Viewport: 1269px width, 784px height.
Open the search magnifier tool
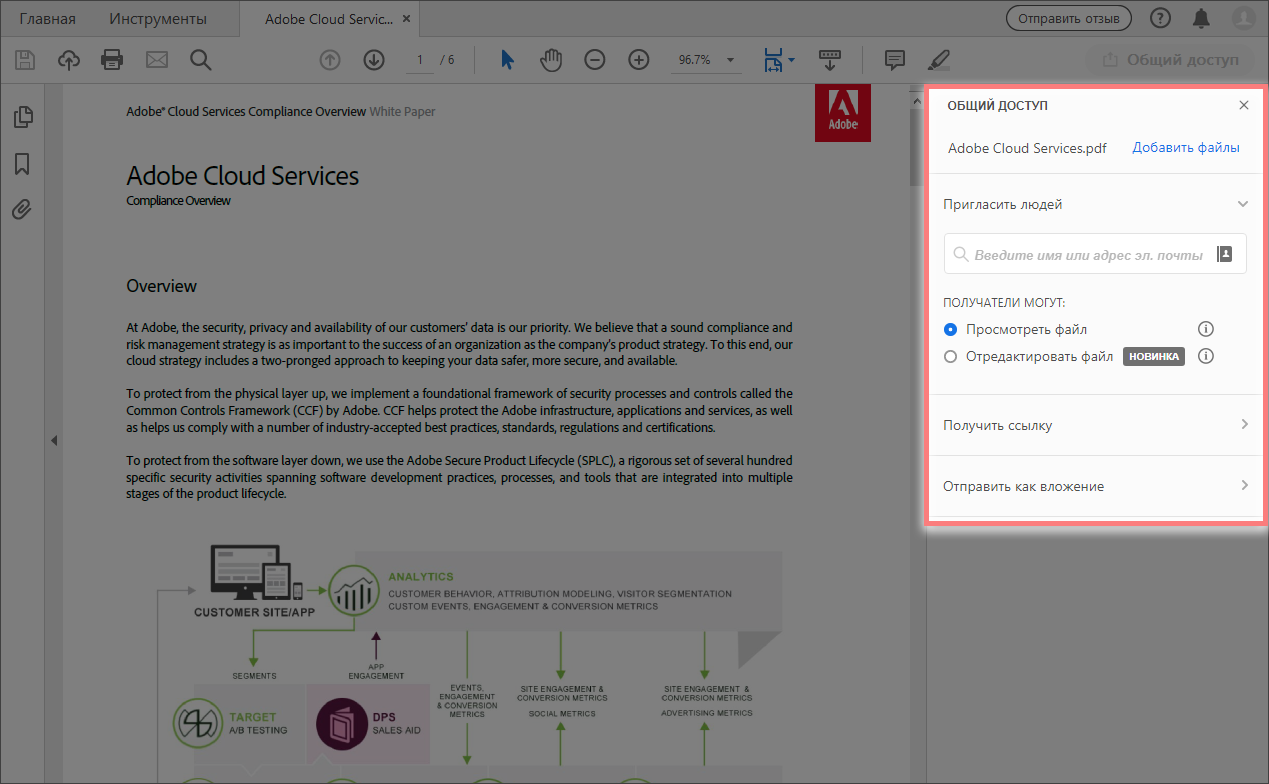point(201,60)
